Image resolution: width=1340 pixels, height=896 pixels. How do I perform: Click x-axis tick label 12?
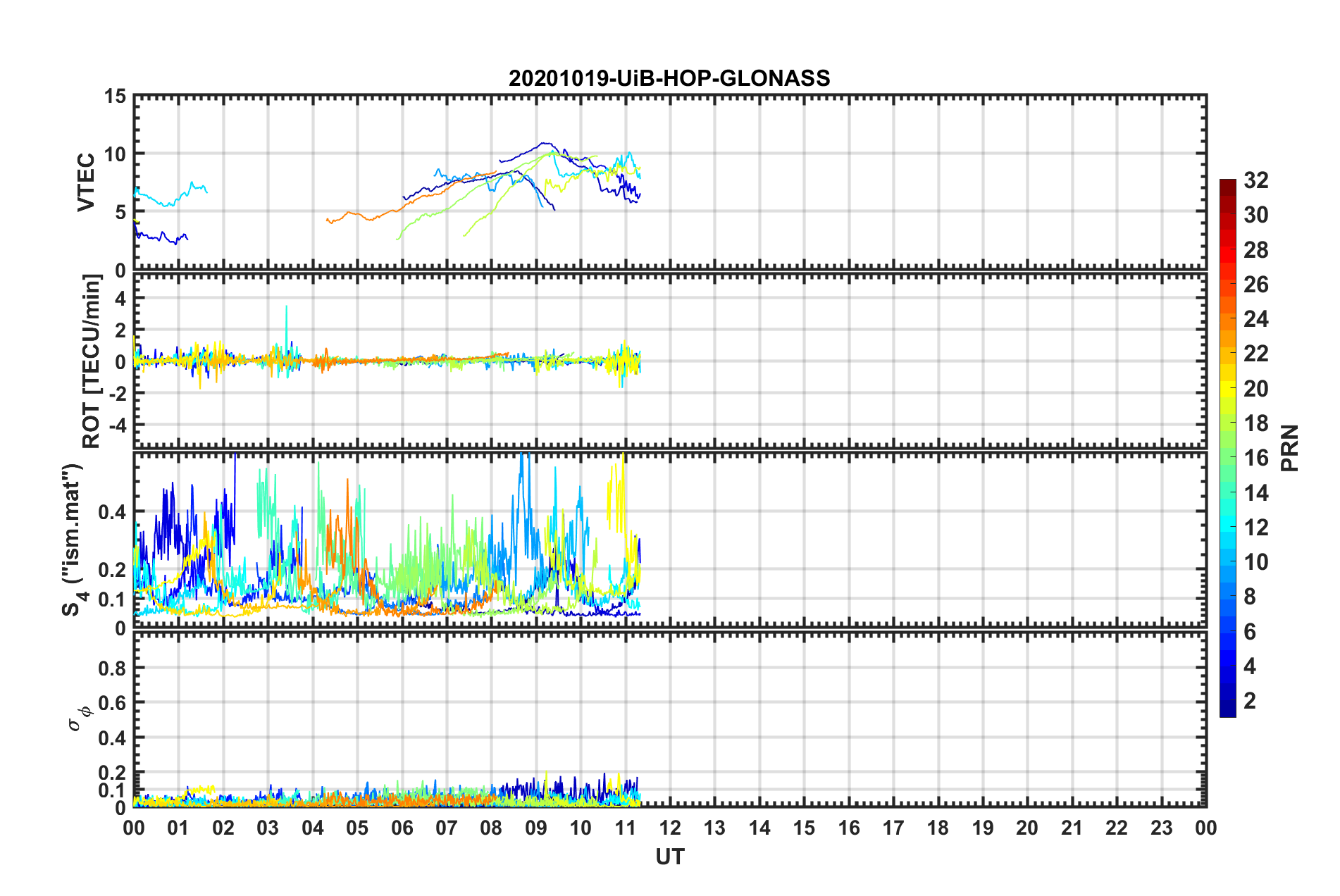pos(670,828)
